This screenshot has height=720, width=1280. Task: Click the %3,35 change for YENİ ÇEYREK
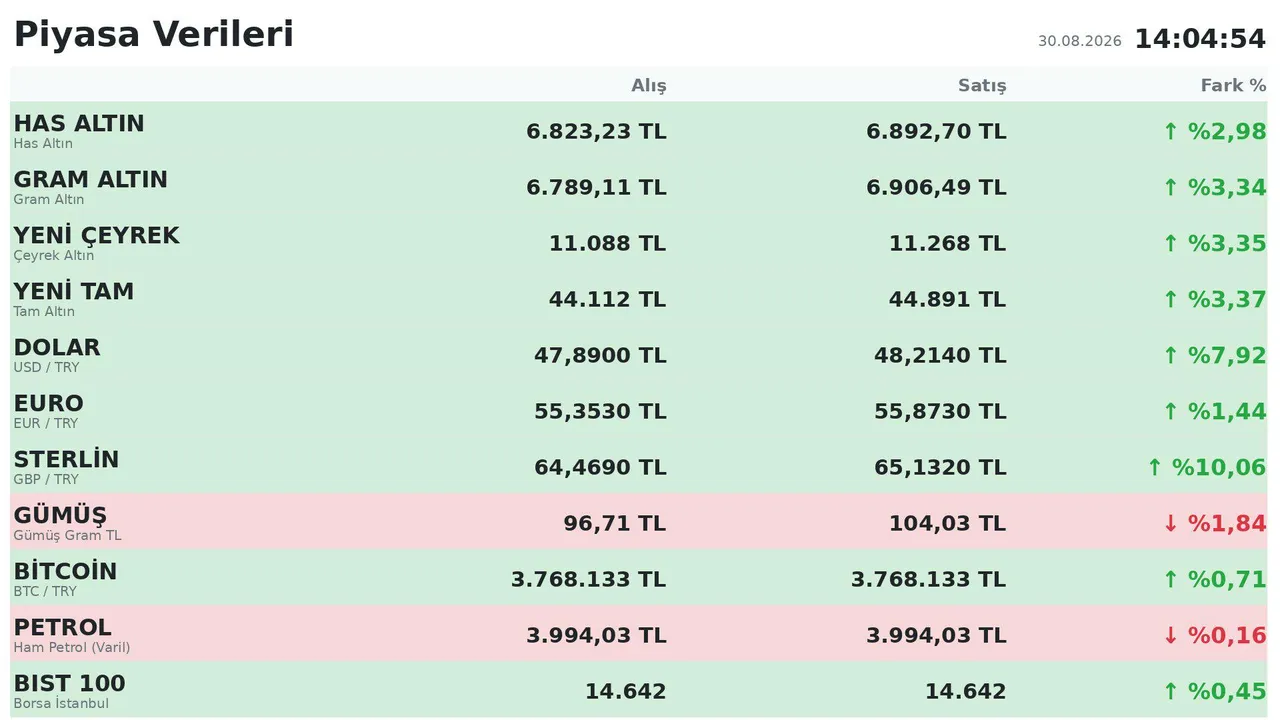pos(1214,243)
